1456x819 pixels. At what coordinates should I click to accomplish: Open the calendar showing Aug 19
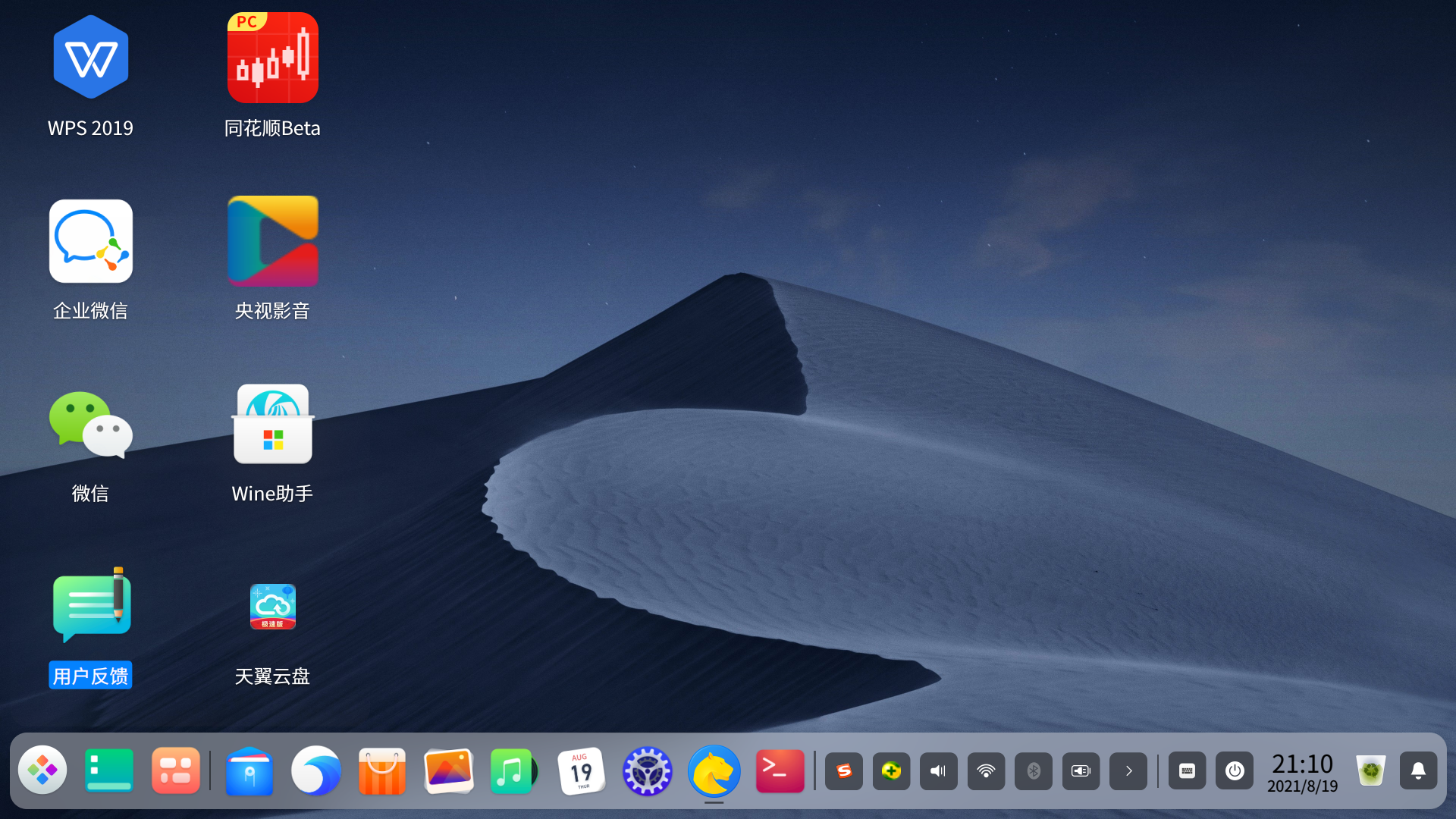[581, 770]
